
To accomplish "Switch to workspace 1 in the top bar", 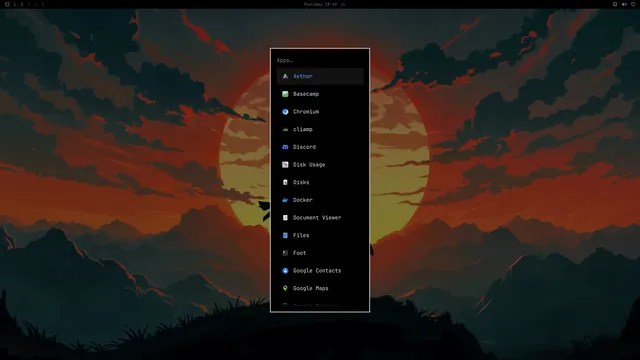I will pyautogui.click(x=15, y=4).
